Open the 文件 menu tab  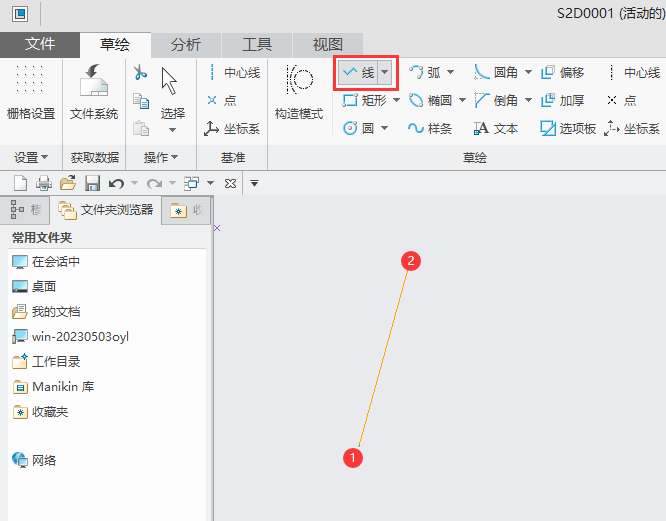(x=40, y=45)
